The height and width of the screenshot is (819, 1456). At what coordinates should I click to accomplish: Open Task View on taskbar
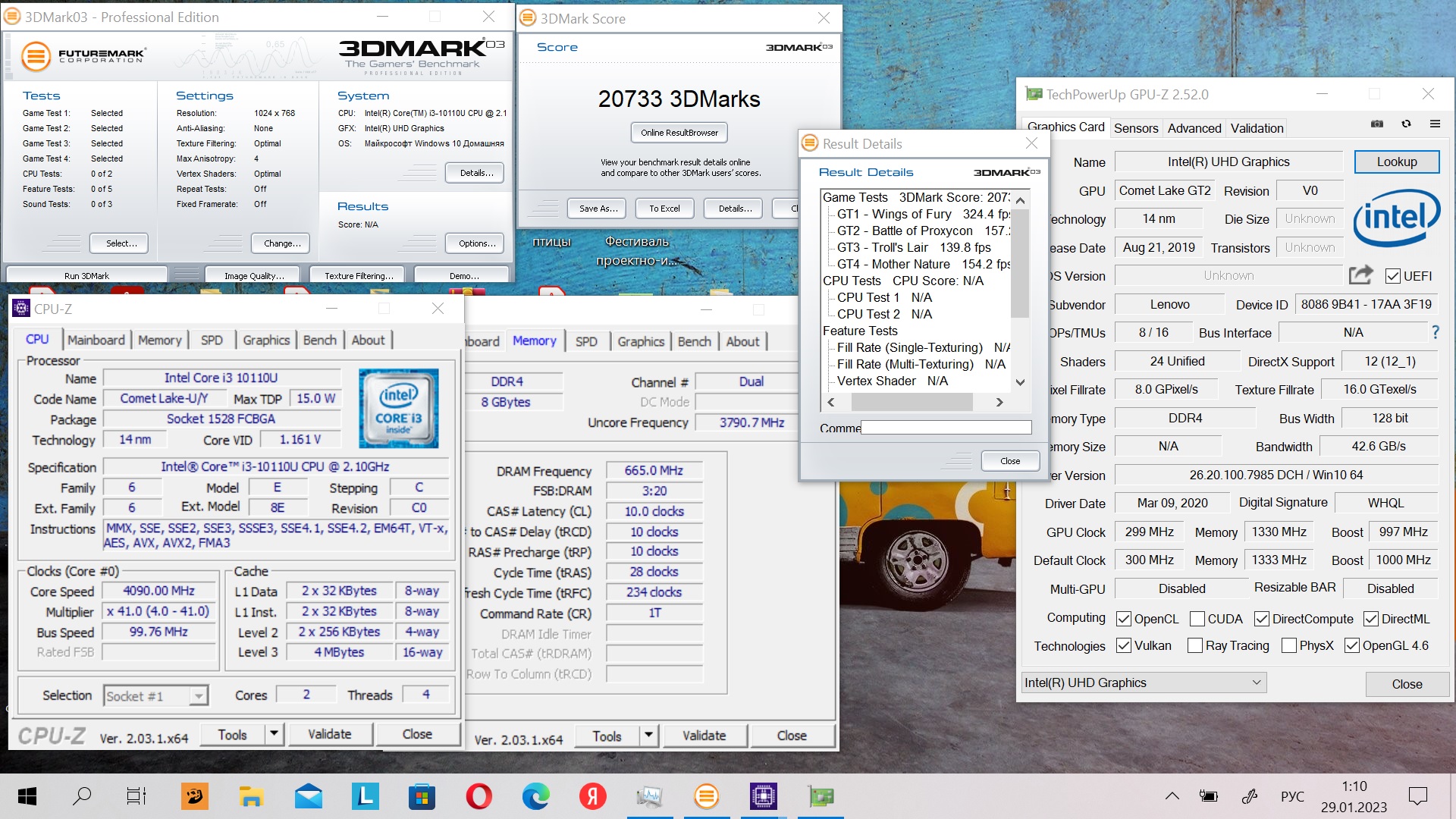[136, 796]
